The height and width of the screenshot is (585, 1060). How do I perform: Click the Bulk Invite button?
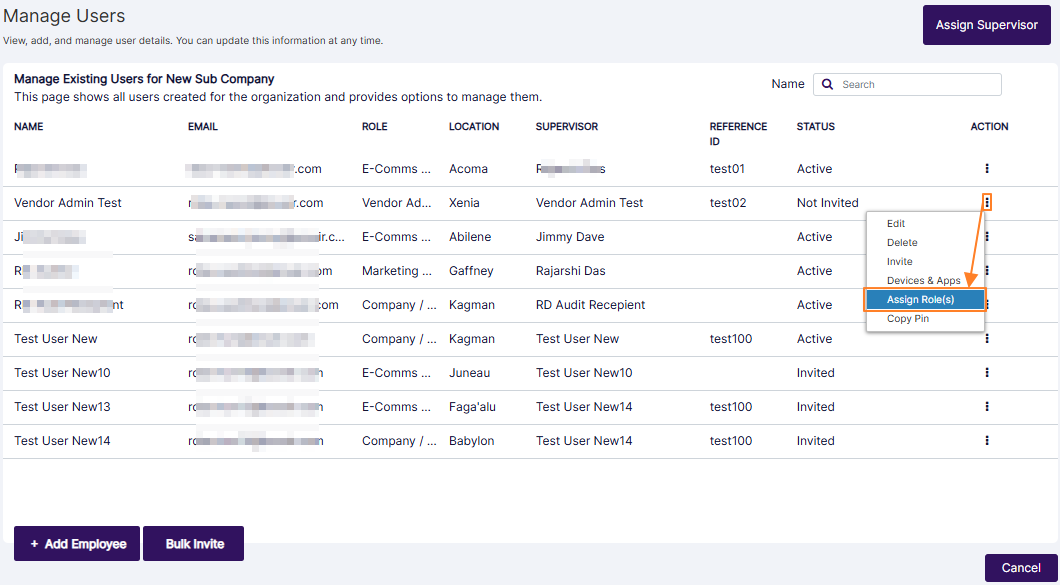click(x=194, y=544)
